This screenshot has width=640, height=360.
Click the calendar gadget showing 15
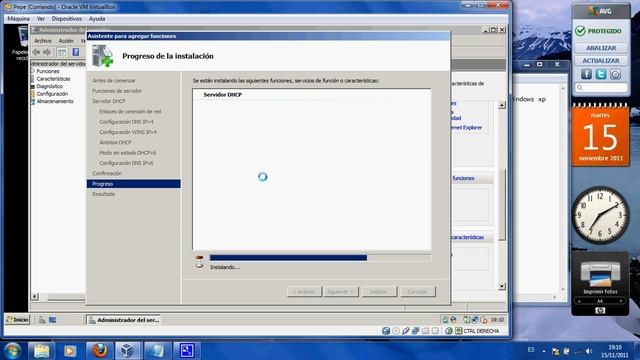600,135
